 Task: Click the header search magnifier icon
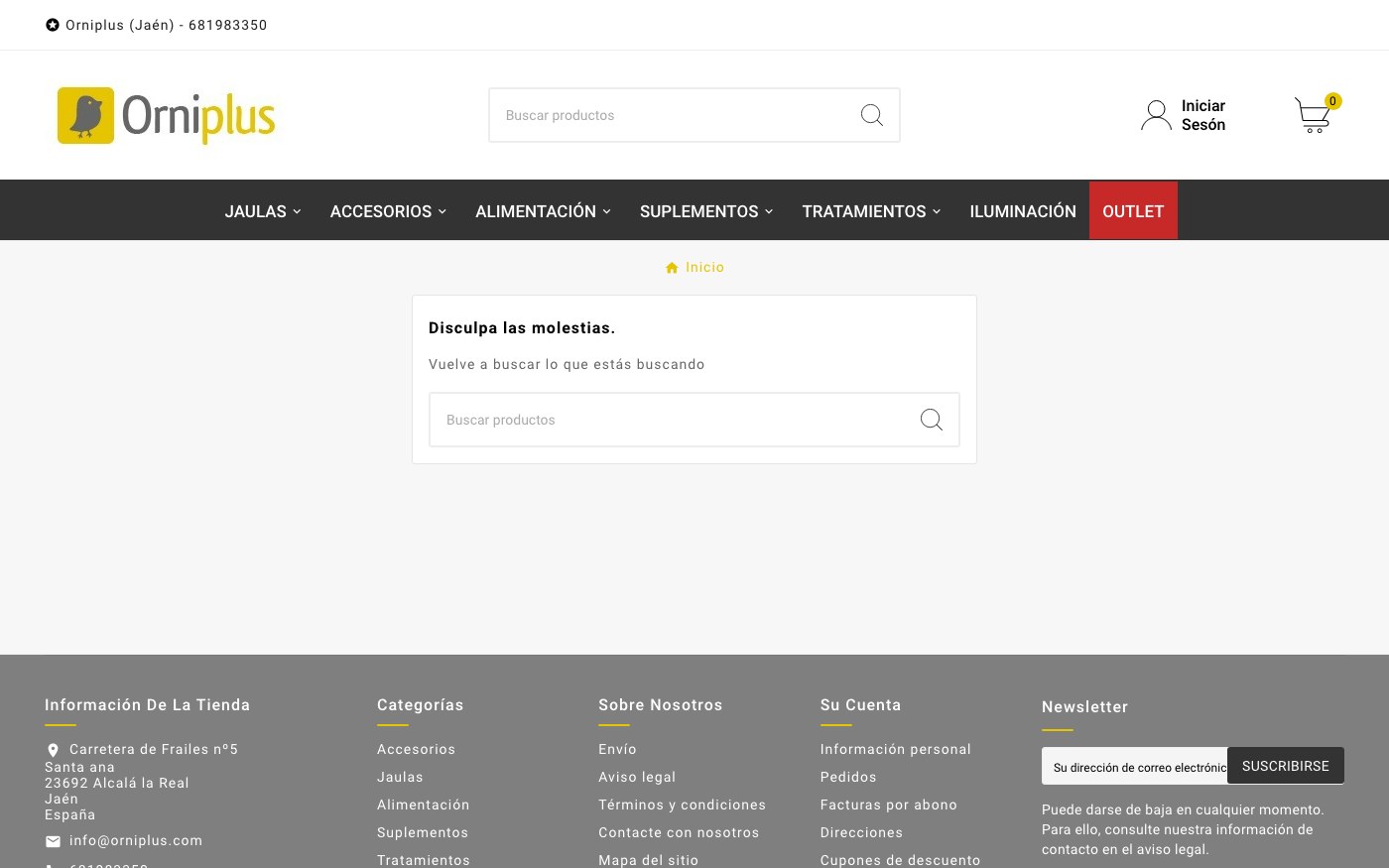tap(872, 115)
